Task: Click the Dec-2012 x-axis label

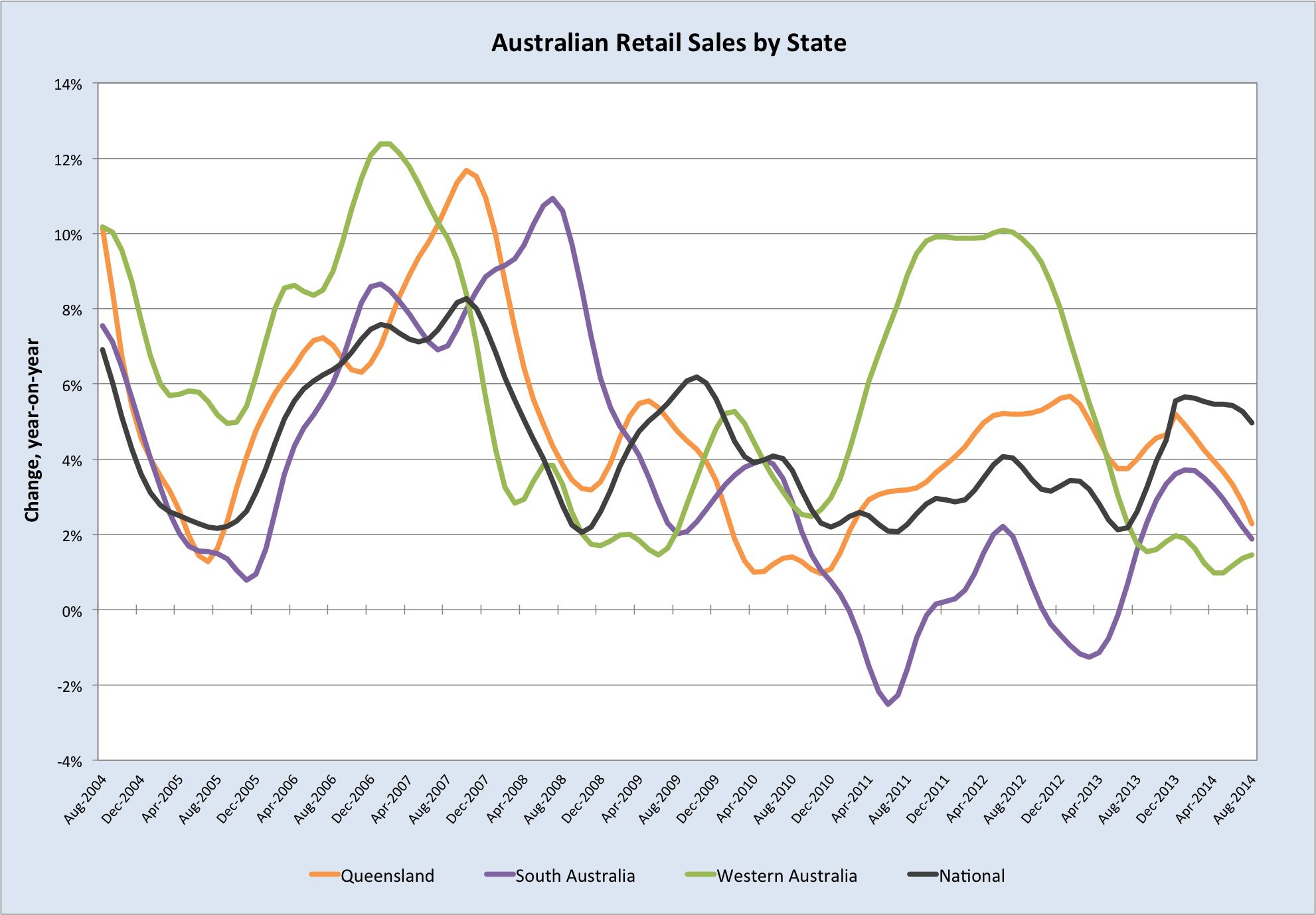Action: (x=1044, y=799)
